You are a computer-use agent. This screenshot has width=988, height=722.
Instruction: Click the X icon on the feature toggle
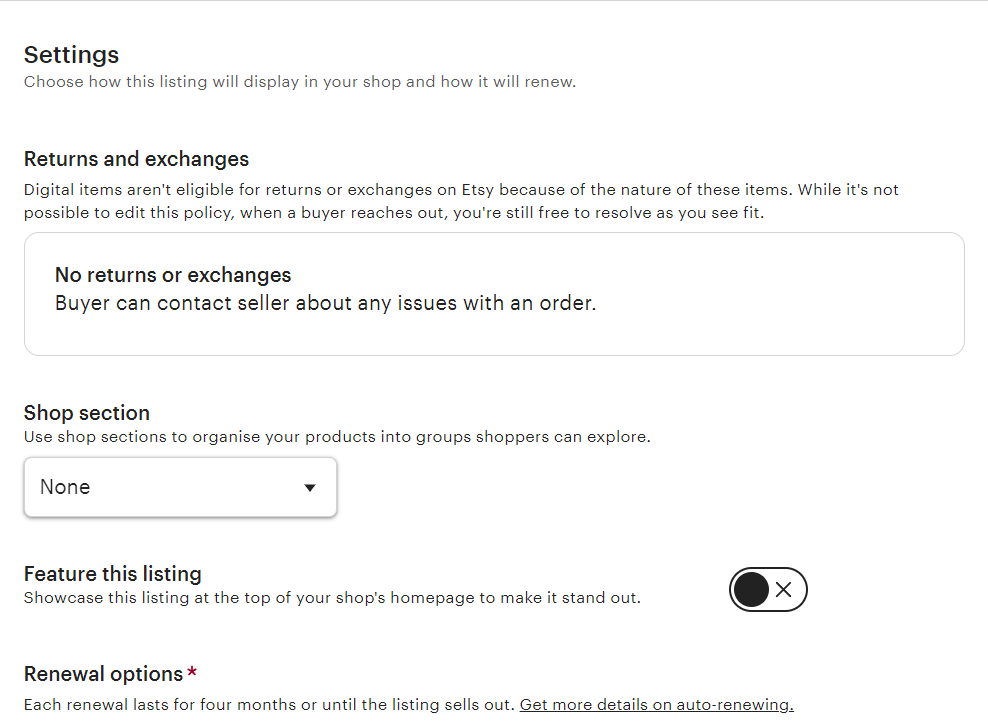pos(783,589)
